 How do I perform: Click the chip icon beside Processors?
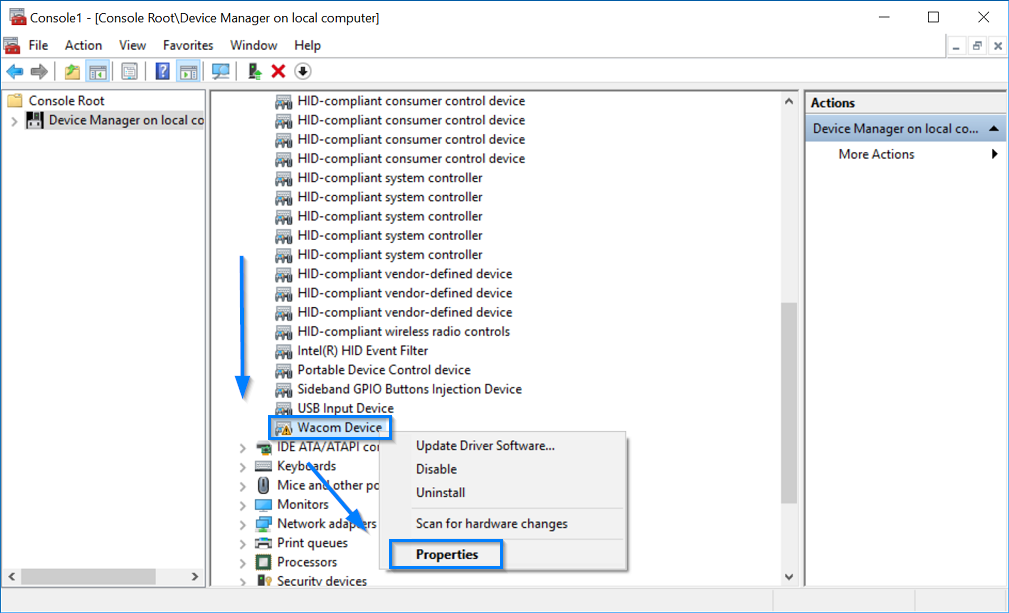pyautogui.click(x=263, y=562)
